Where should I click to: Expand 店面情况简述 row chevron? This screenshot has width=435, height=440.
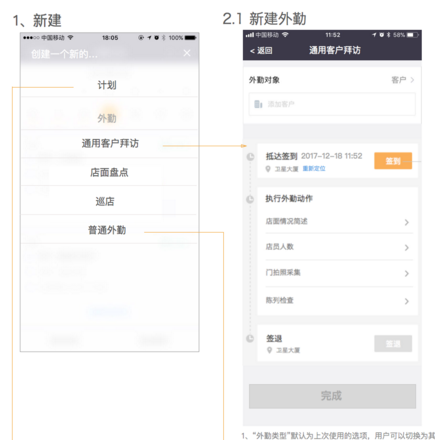(406, 222)
